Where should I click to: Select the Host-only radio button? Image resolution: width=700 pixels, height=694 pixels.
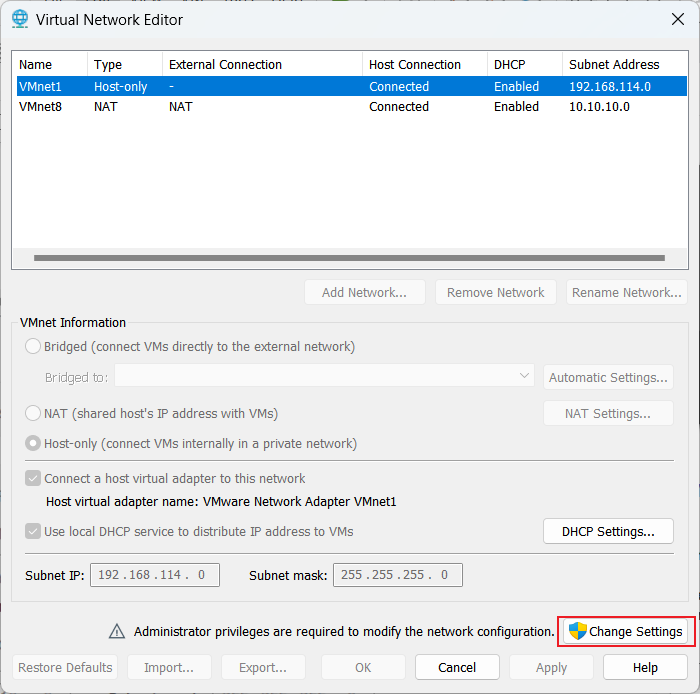click(x=33, y=443)
